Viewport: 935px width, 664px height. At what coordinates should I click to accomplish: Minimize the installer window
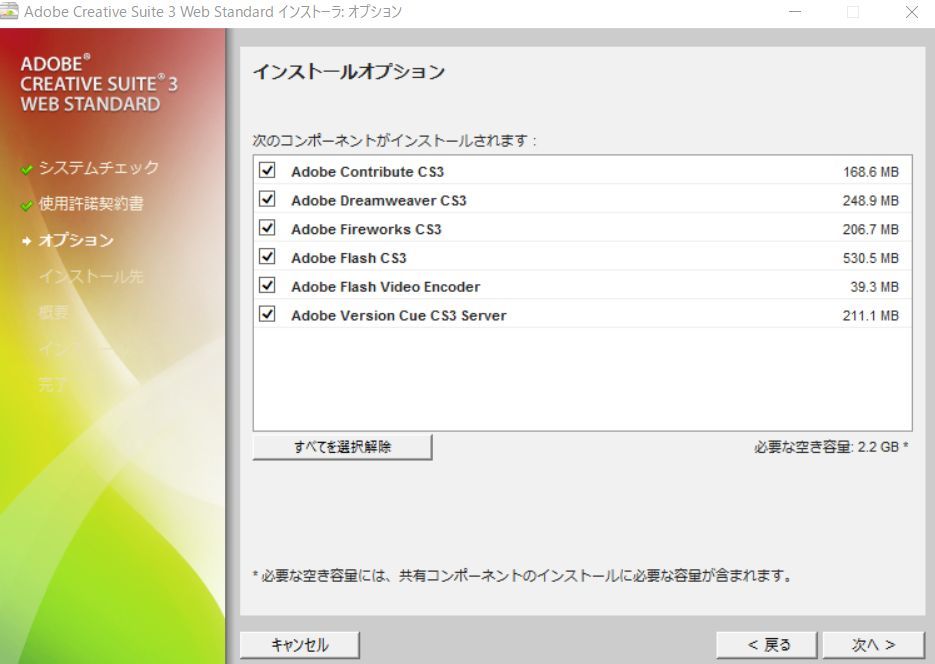pyautogui.click(x=795, y=11)
